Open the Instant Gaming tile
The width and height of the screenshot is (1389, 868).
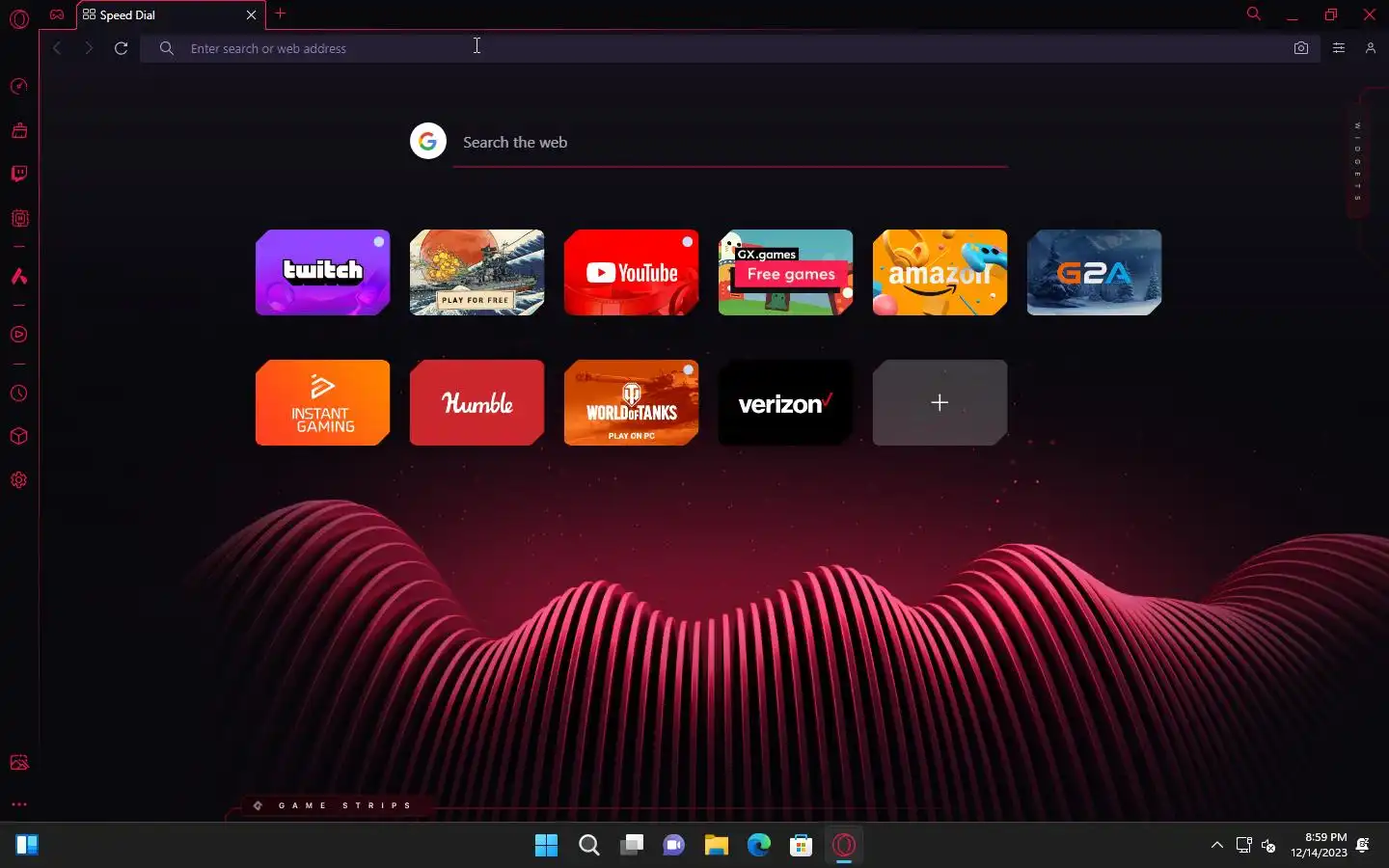322,402
